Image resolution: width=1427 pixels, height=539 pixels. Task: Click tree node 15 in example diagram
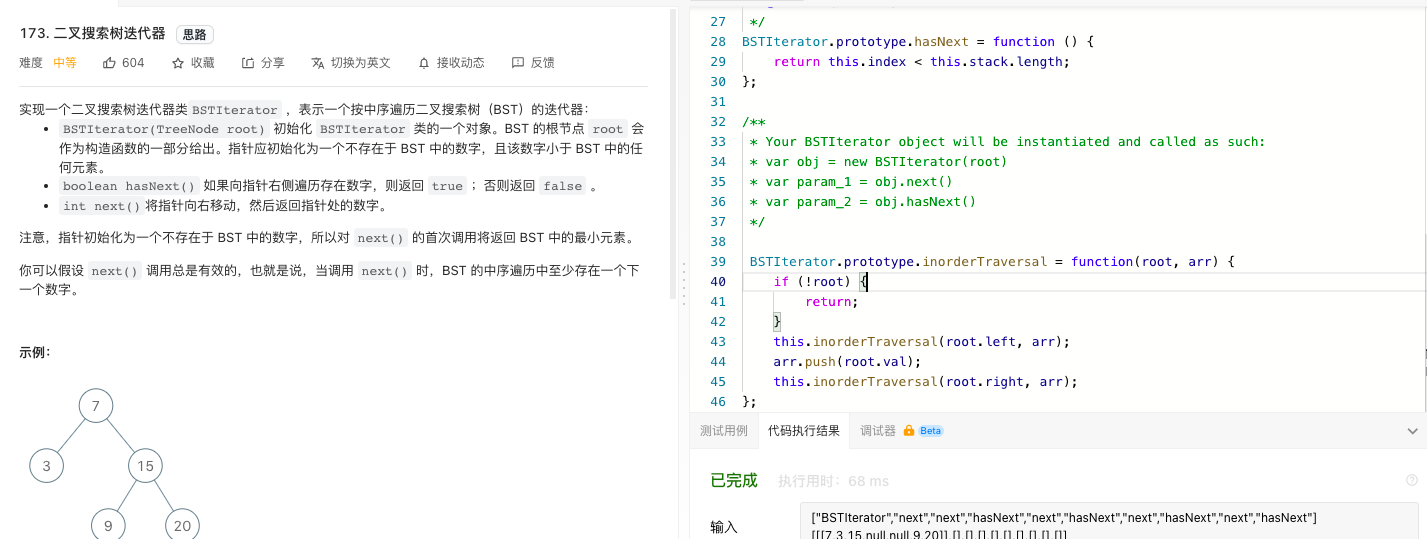coord(146,466)
